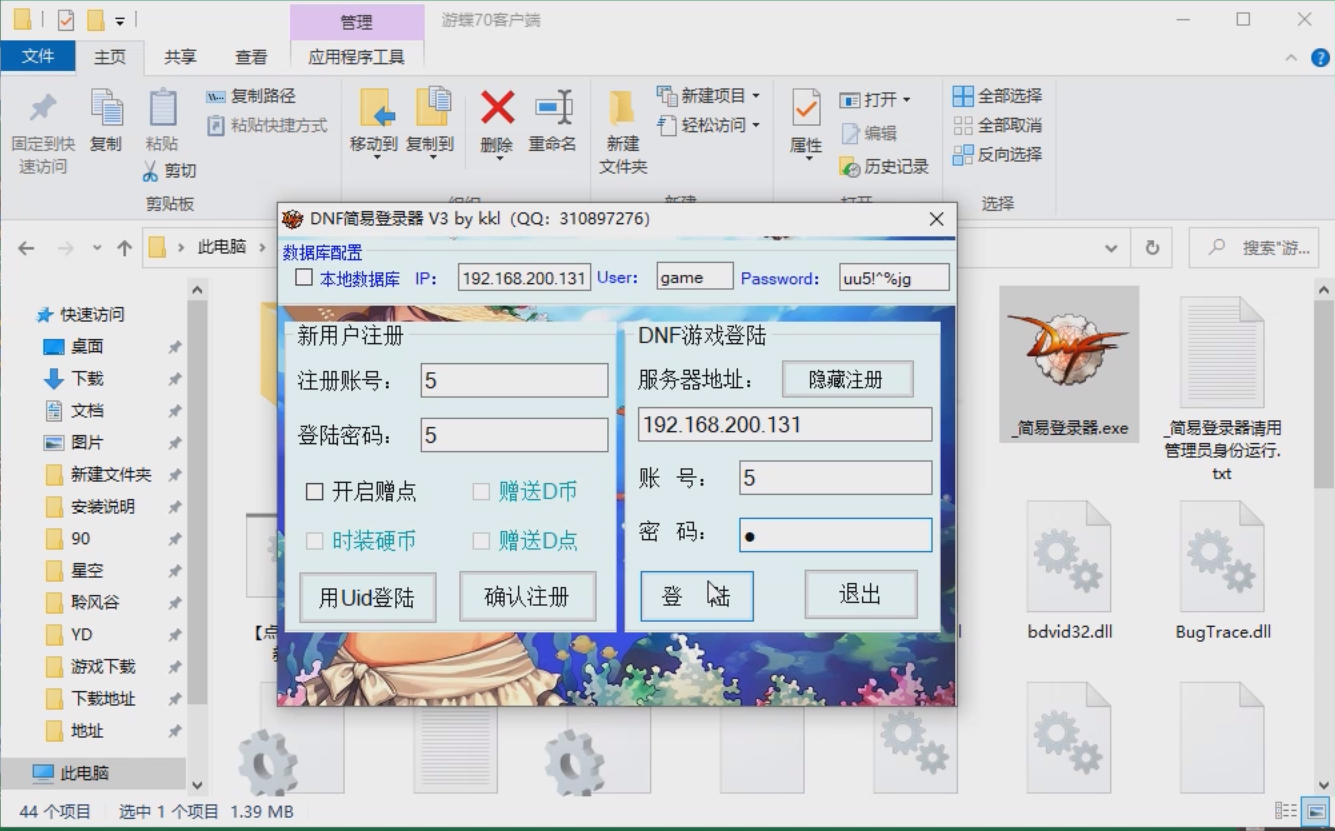Click the 登陆 button
This screenshot has width=1335, height=831.
click(697, 596)
